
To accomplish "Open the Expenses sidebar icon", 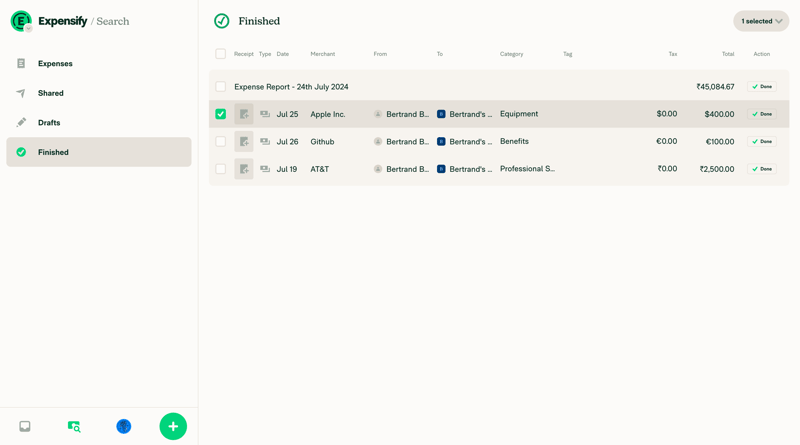I will point(21,63).
